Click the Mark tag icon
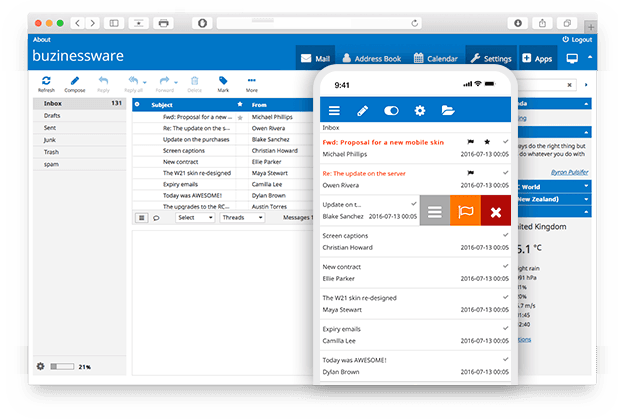The image size is (618, 419). (x=223, y=81)
